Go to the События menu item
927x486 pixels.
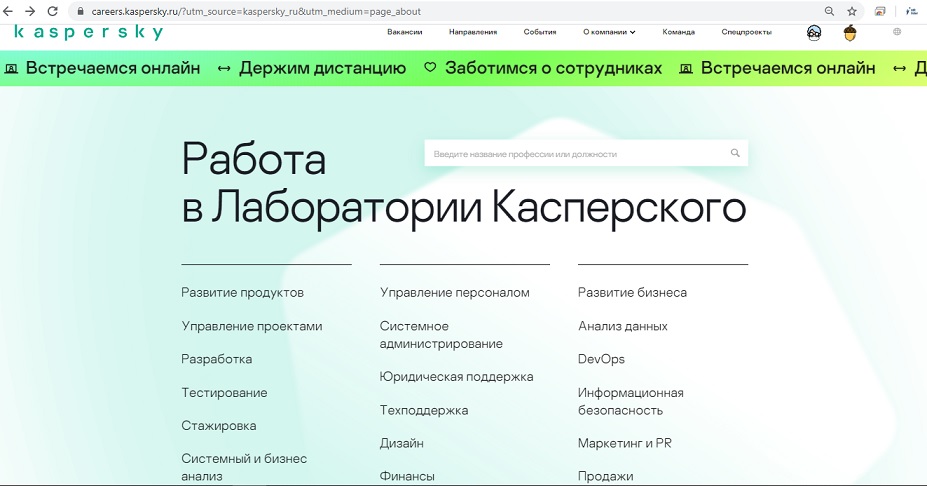tap(540, 32)
